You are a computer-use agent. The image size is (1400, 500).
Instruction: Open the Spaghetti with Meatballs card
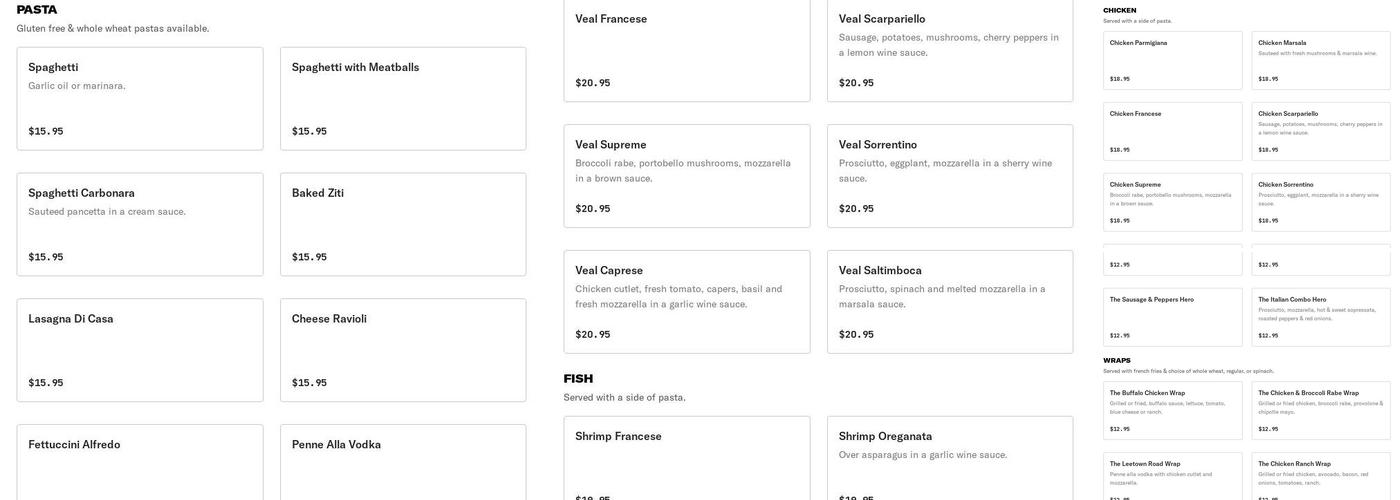tap(403, 98)
